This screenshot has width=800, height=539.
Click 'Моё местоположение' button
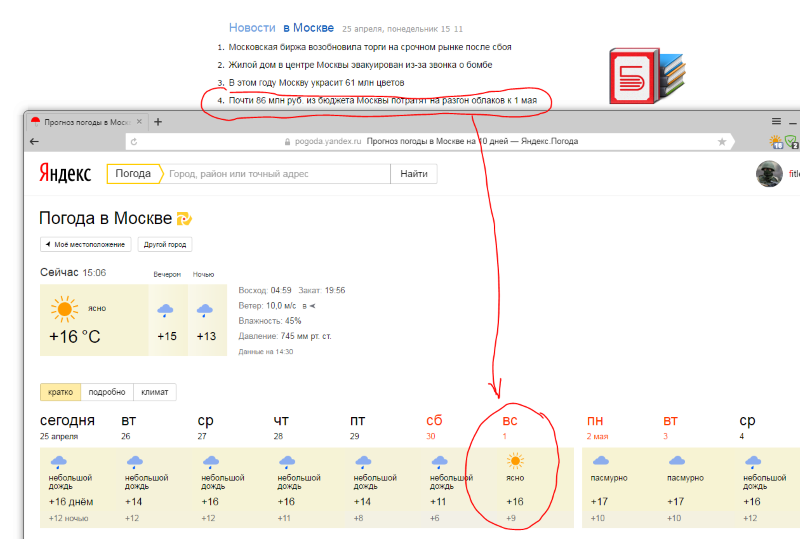click(x=86, y=244)
